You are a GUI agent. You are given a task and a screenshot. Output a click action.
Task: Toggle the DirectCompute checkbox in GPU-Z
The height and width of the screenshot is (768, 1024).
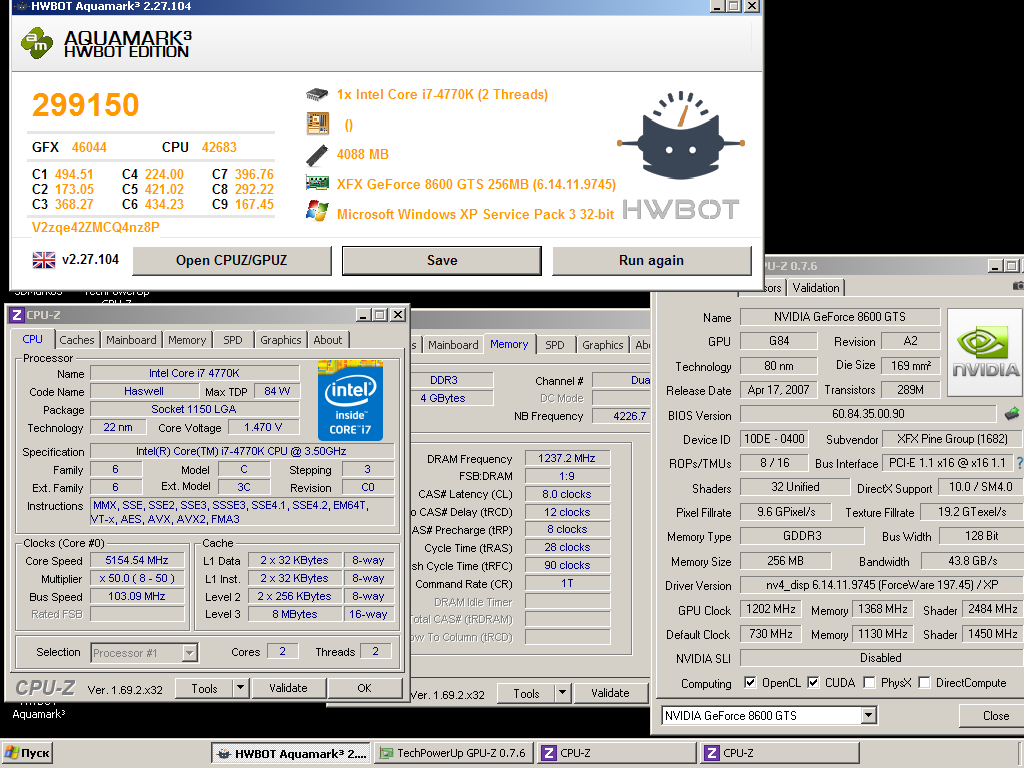click(x=924, y=682)
